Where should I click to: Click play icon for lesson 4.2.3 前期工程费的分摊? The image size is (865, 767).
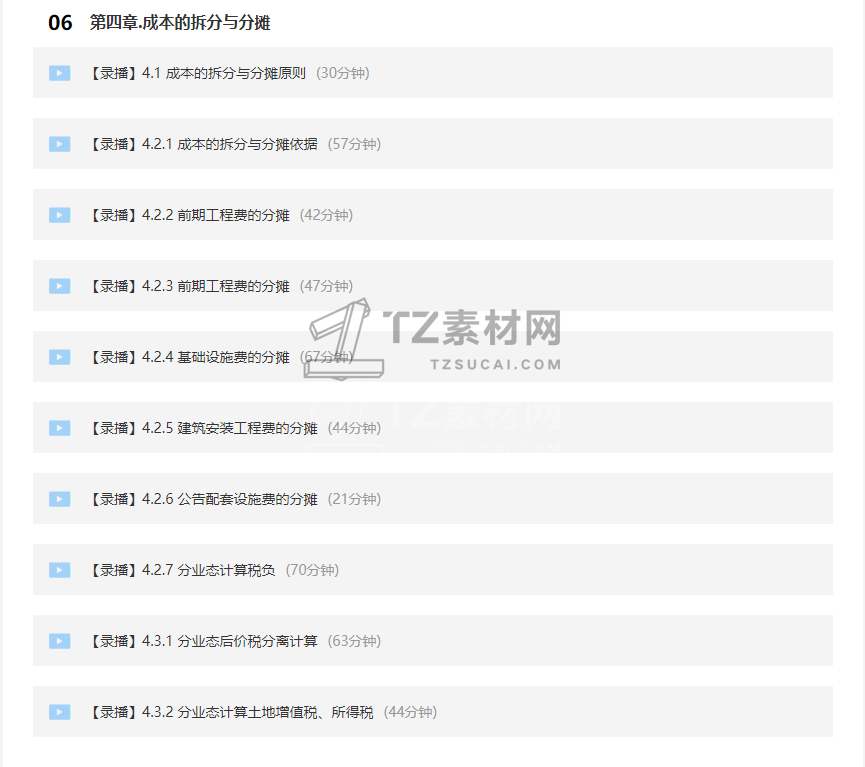[x=60, y=286]
